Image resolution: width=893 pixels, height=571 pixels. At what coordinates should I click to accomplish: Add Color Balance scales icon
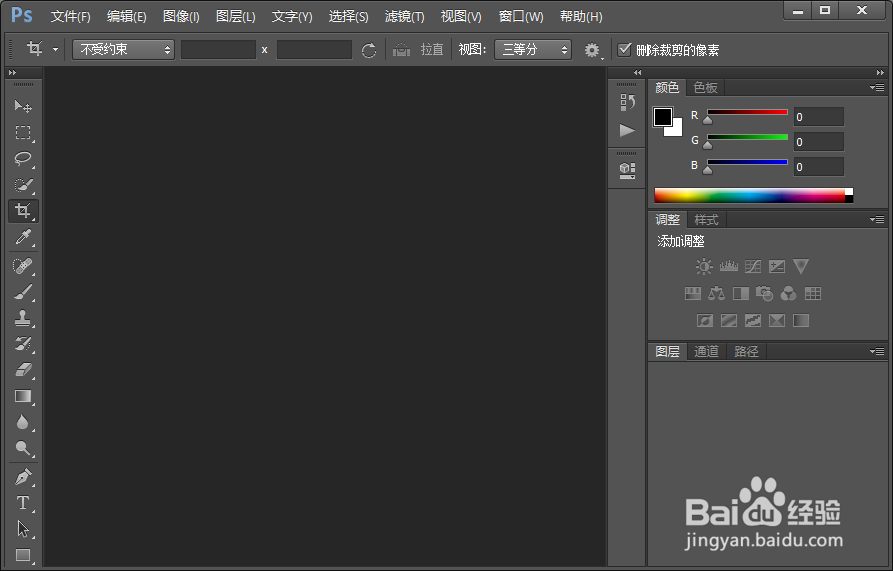tap(716, 294)
